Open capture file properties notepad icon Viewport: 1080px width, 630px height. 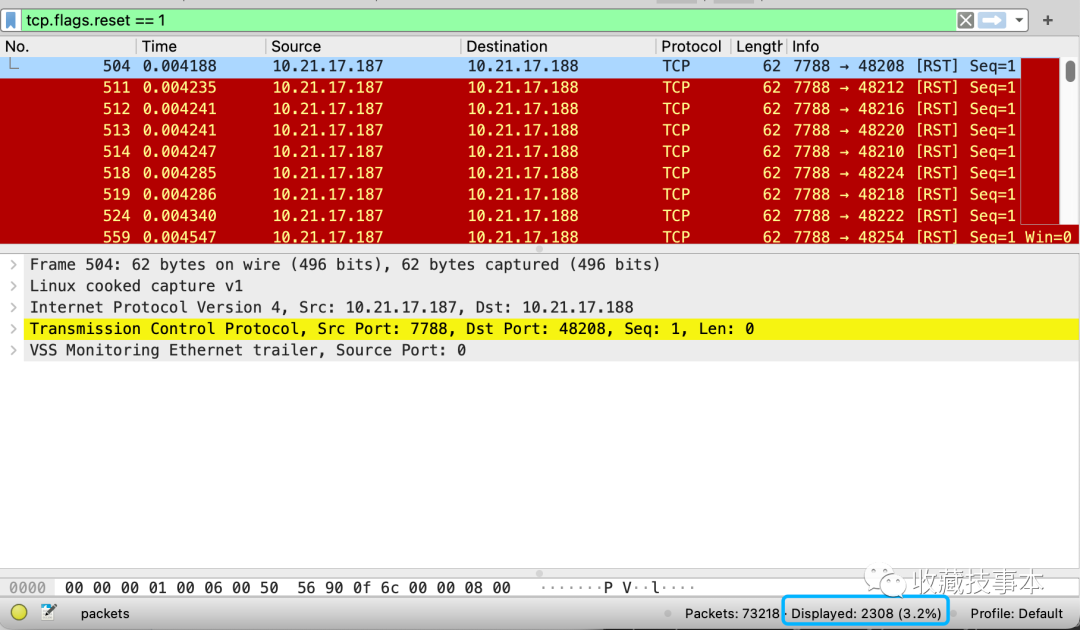coord(48,612)
